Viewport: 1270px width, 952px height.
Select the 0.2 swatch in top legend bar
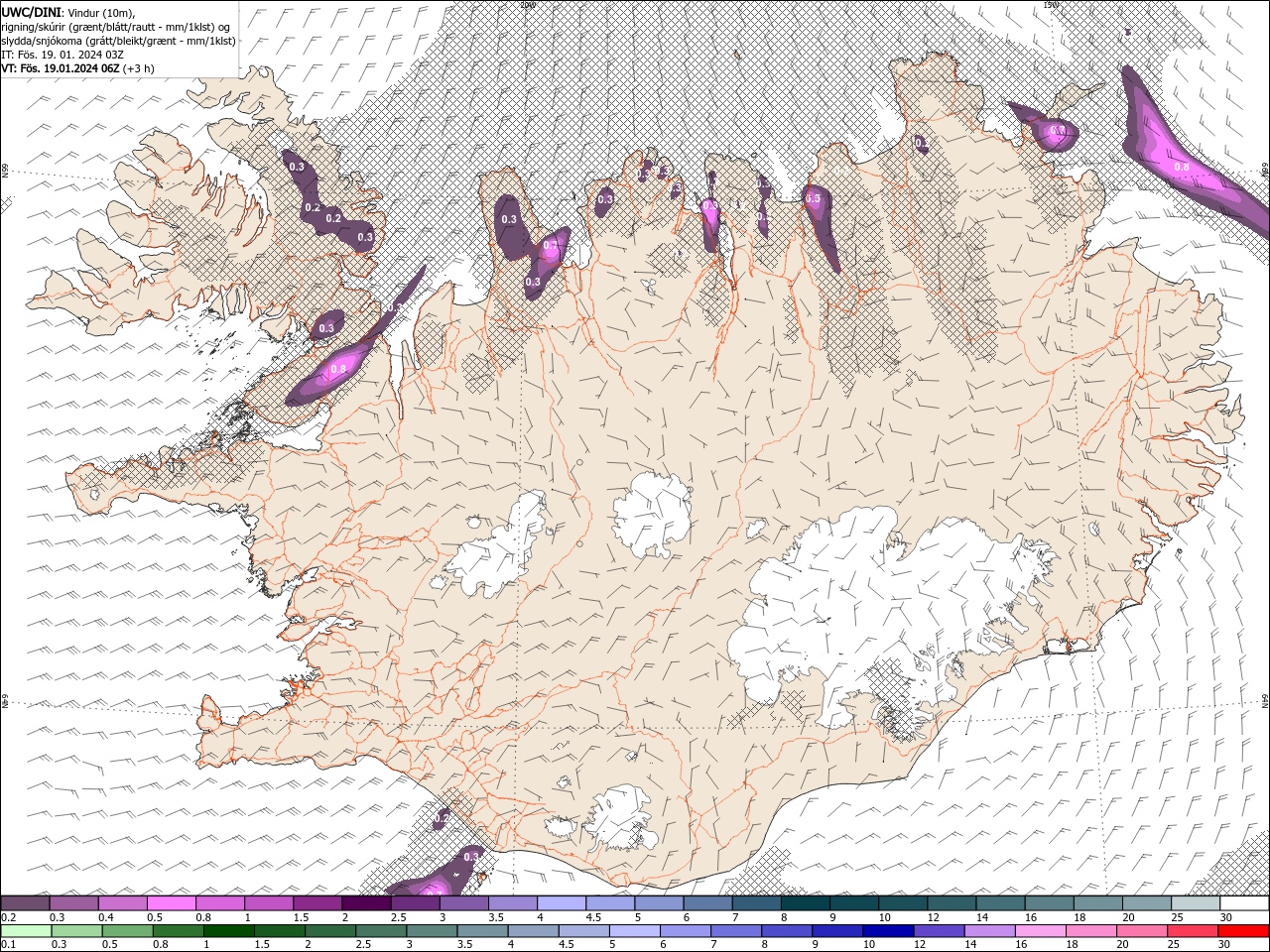point(25,902)
